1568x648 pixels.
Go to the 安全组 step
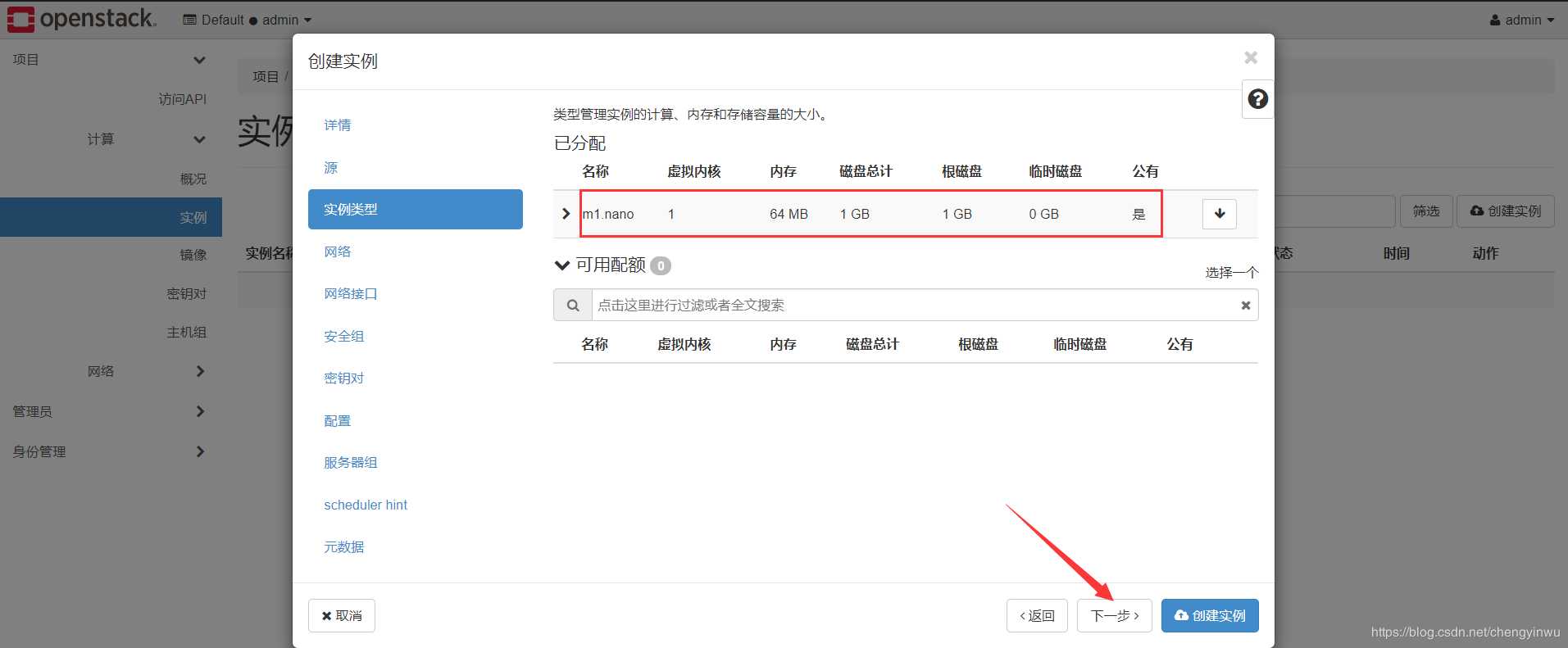coord(343,336)
